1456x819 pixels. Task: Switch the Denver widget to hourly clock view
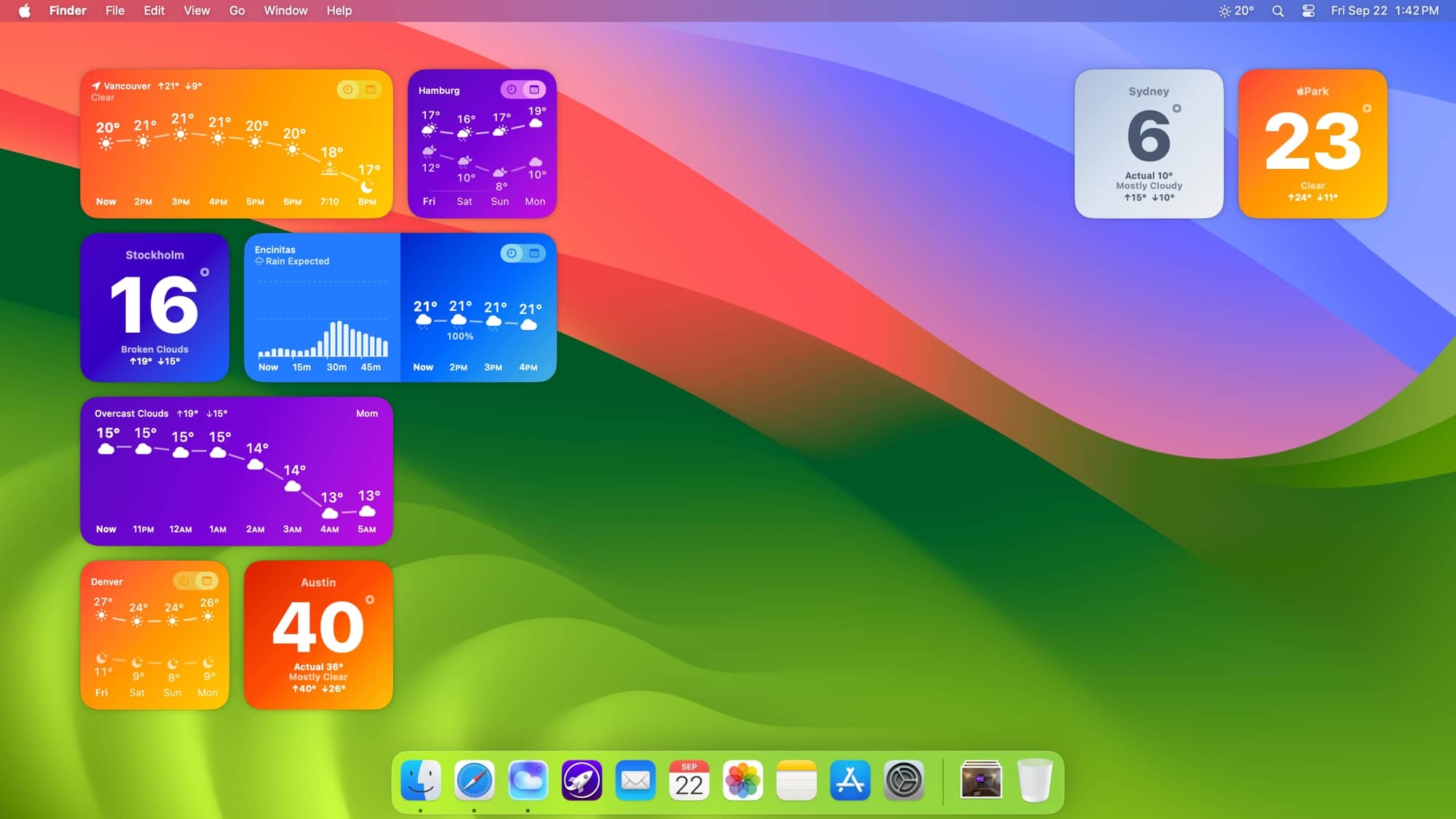click(184, 581)
